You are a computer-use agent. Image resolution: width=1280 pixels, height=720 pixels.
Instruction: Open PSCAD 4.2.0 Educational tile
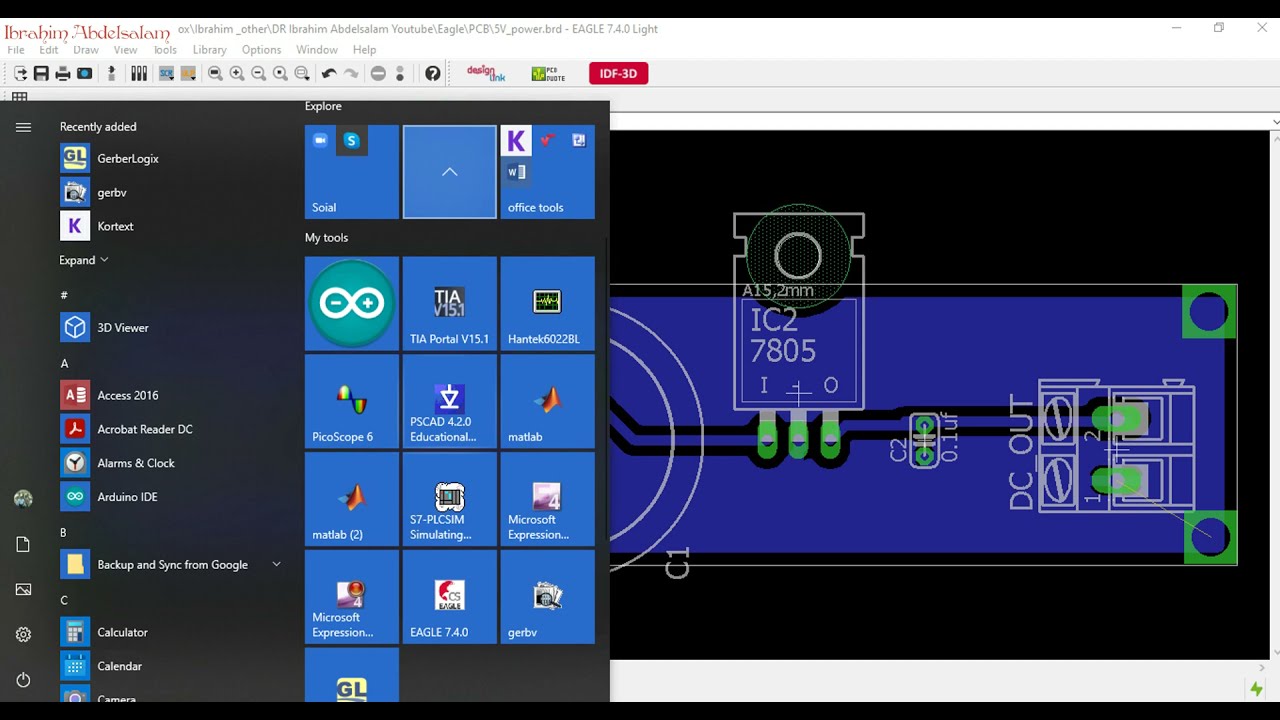coord(450,402)
